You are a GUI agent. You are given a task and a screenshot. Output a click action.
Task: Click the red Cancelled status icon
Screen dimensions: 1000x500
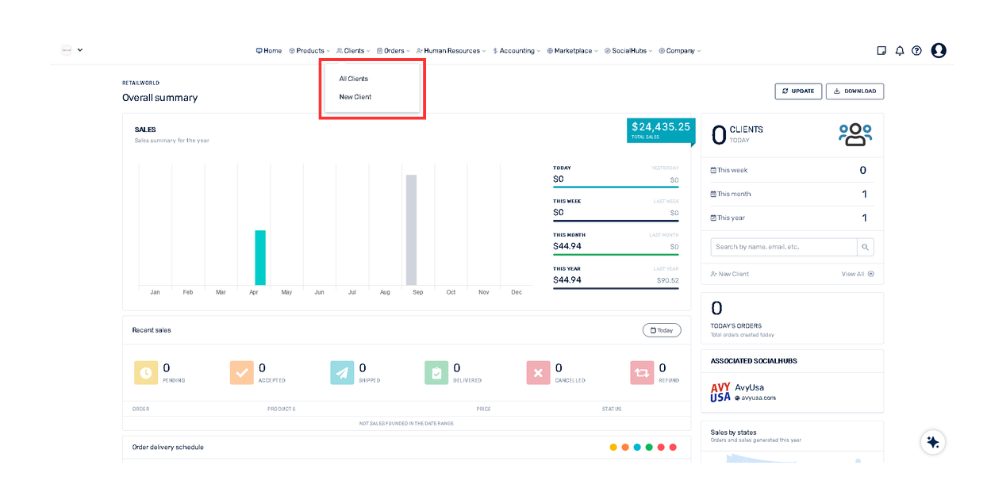coord(539,373)
